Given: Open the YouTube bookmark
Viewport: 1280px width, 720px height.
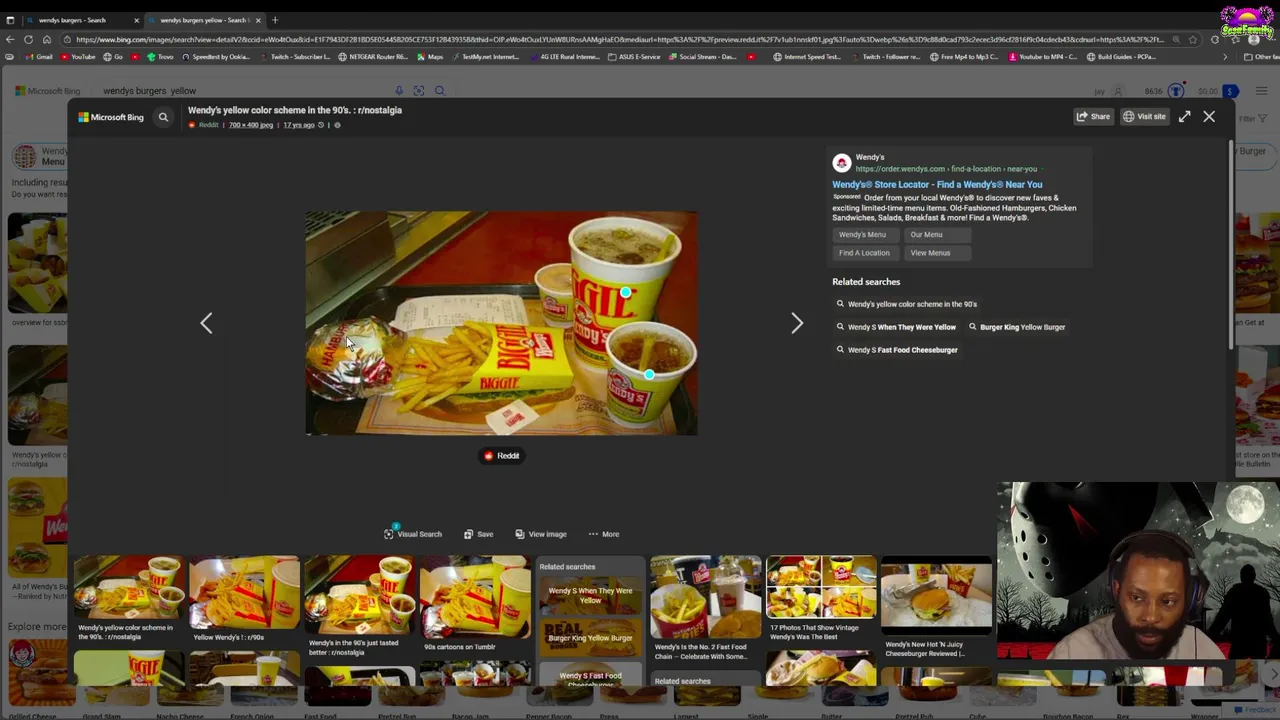Looking at the screenshot, I should pos(78,57).
